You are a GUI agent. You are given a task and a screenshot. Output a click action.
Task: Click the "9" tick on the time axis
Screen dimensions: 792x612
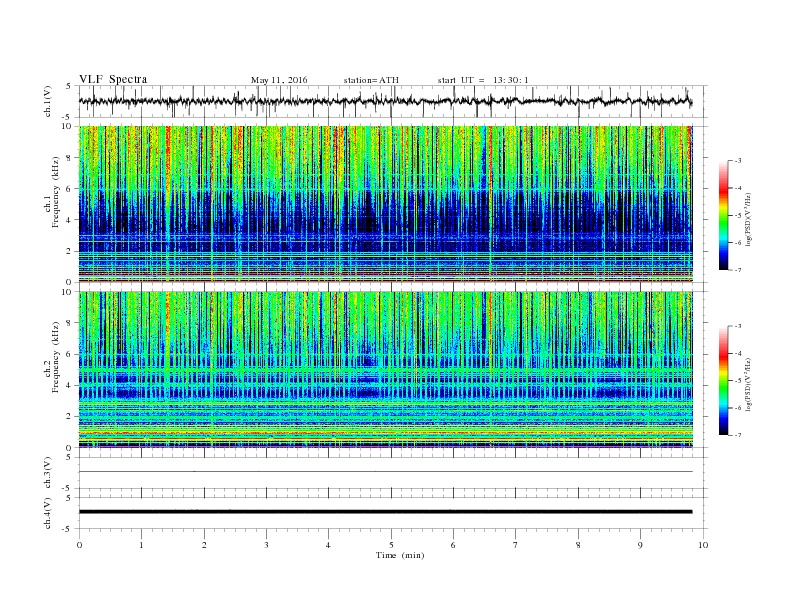[x=640, y=545]
